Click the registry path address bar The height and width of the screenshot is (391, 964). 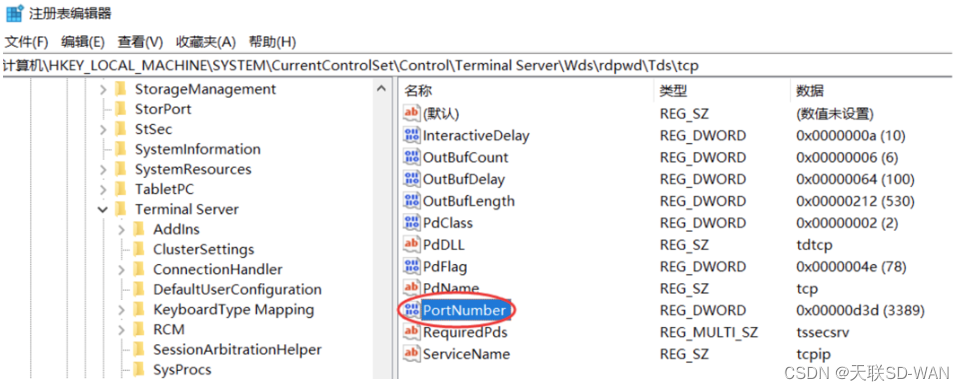pos(482,66)
